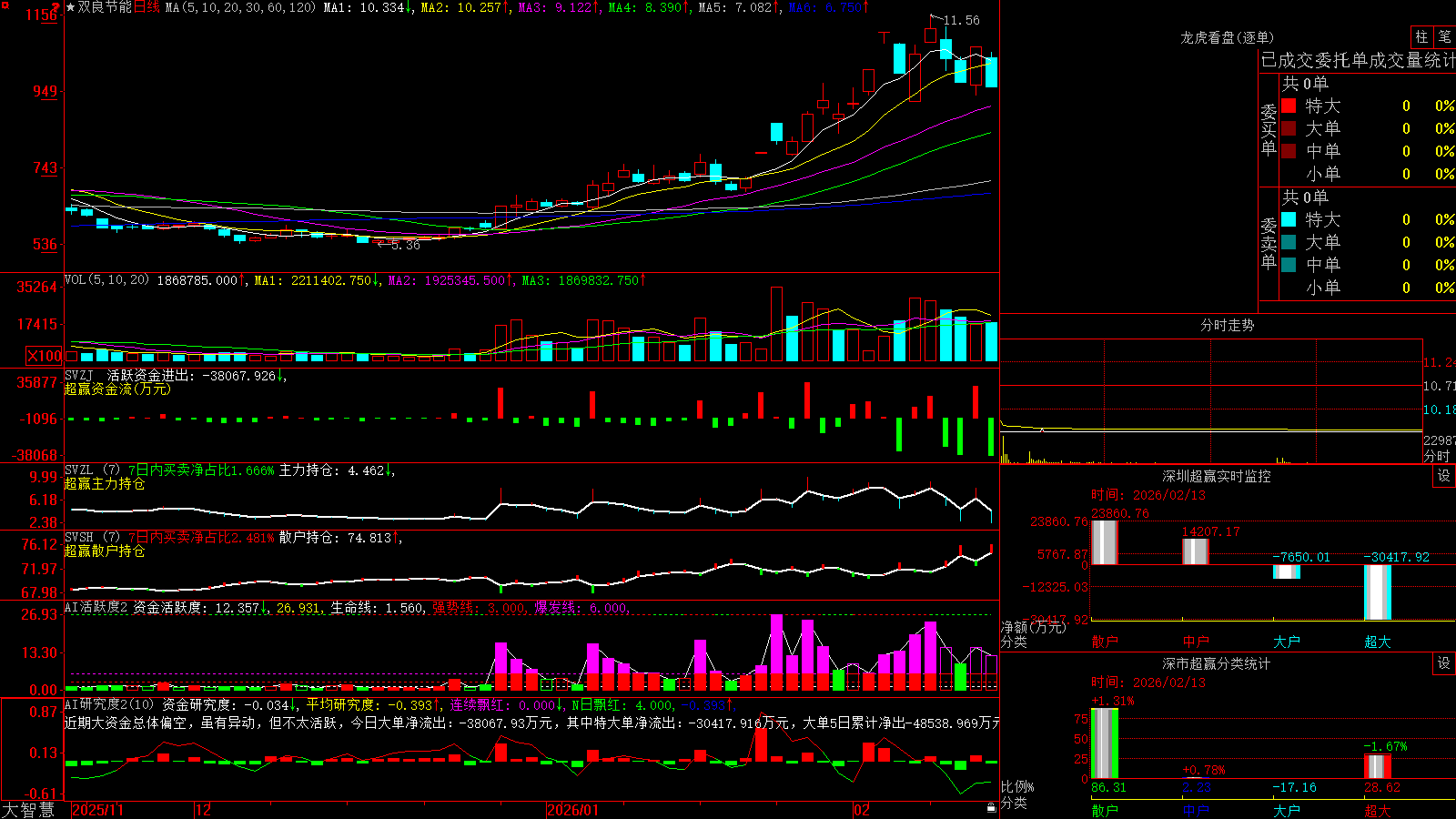Click the MA(5,10,20,30,60,120) indicator parameters
The image size is (1456, 819).
240,7
